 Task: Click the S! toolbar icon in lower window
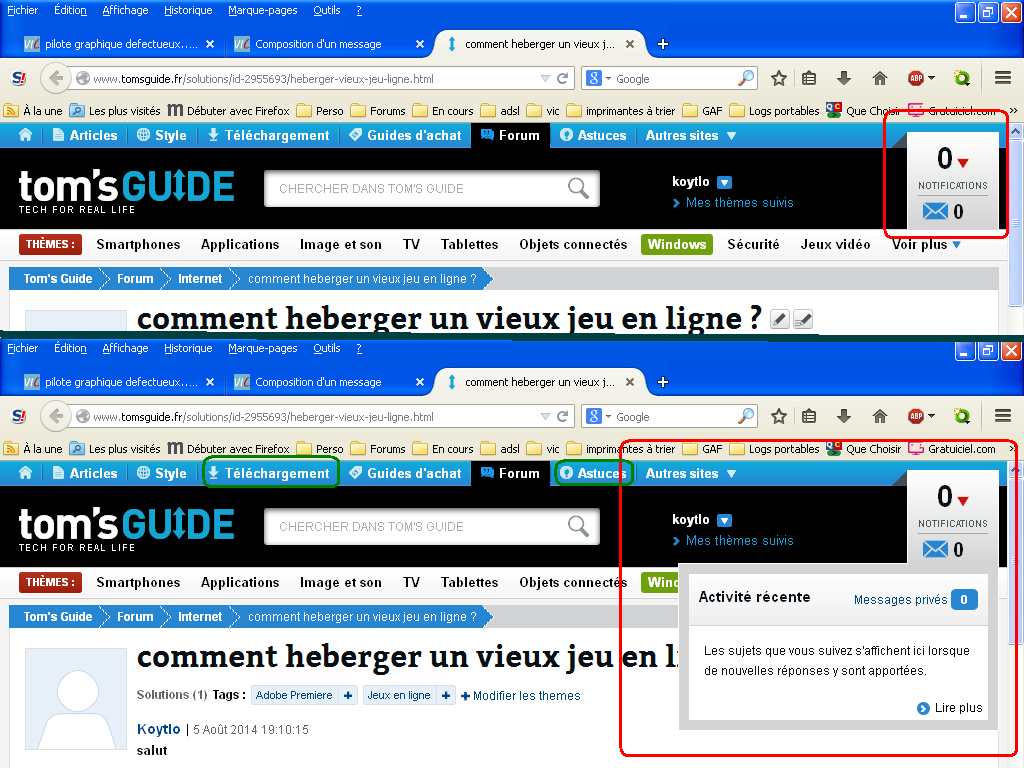click(19, 417)
